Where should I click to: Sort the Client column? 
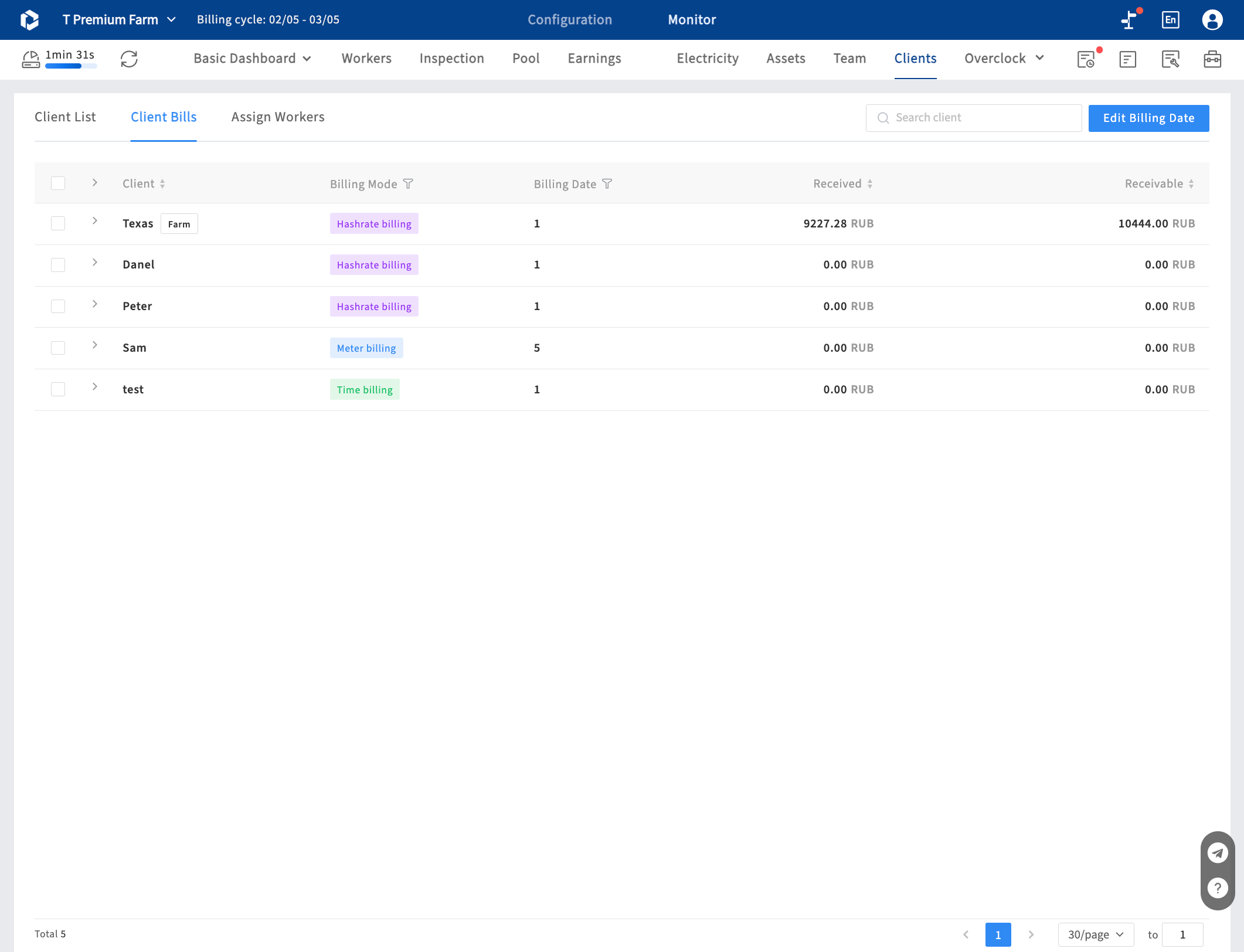(x=162, y=184)
